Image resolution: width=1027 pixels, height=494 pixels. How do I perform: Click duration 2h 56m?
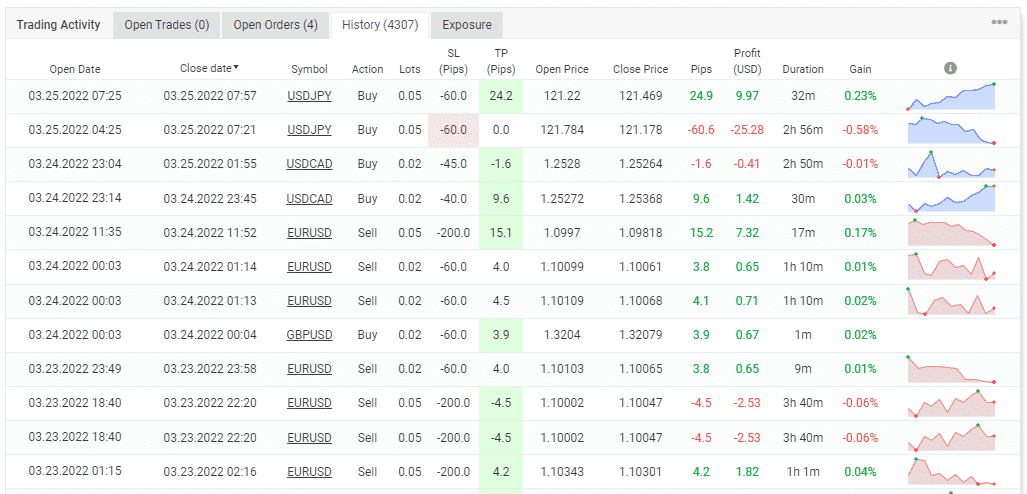click(x=803, y=130)
